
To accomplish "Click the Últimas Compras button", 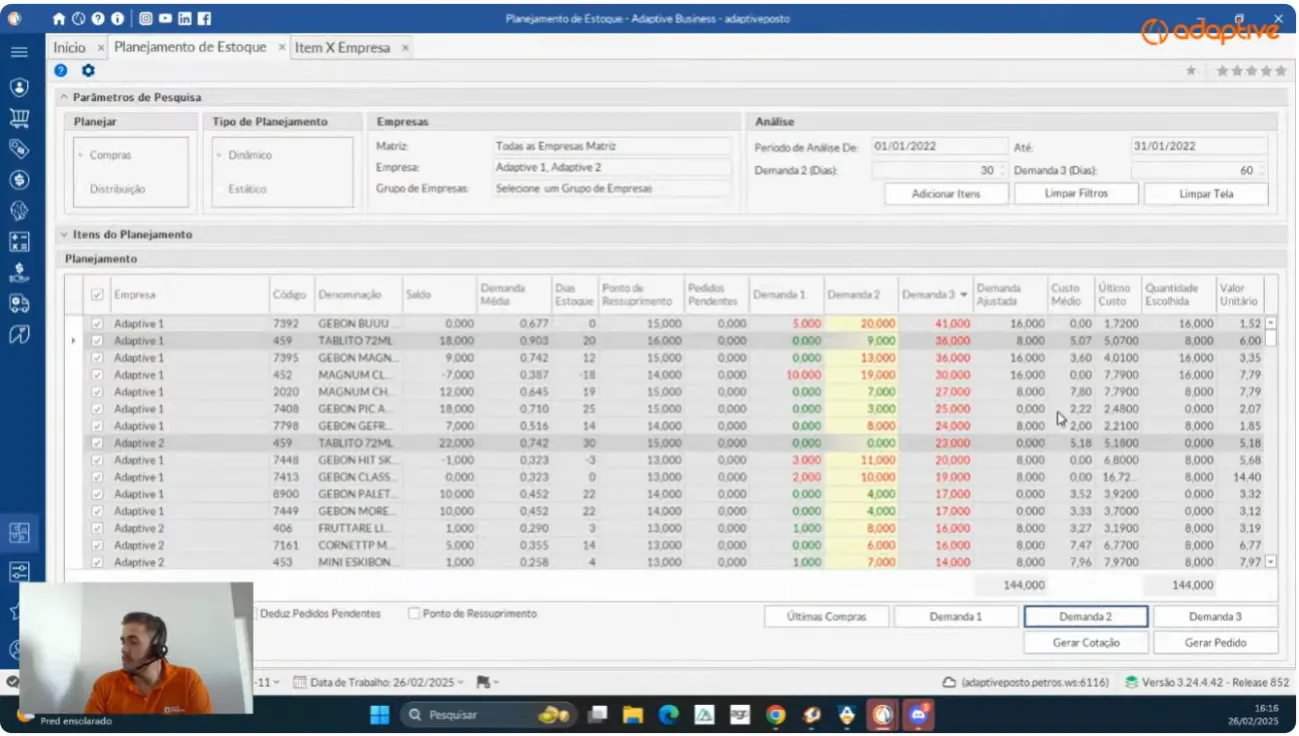I will 826,617.
